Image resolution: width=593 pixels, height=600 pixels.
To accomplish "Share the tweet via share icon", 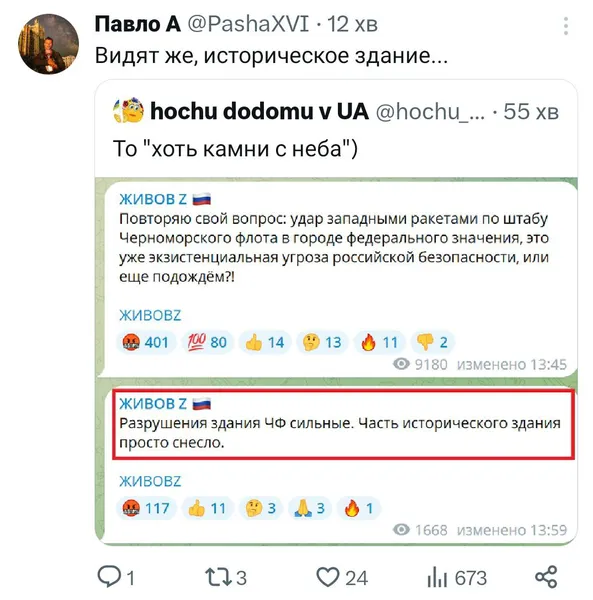I will coord(546,577).
